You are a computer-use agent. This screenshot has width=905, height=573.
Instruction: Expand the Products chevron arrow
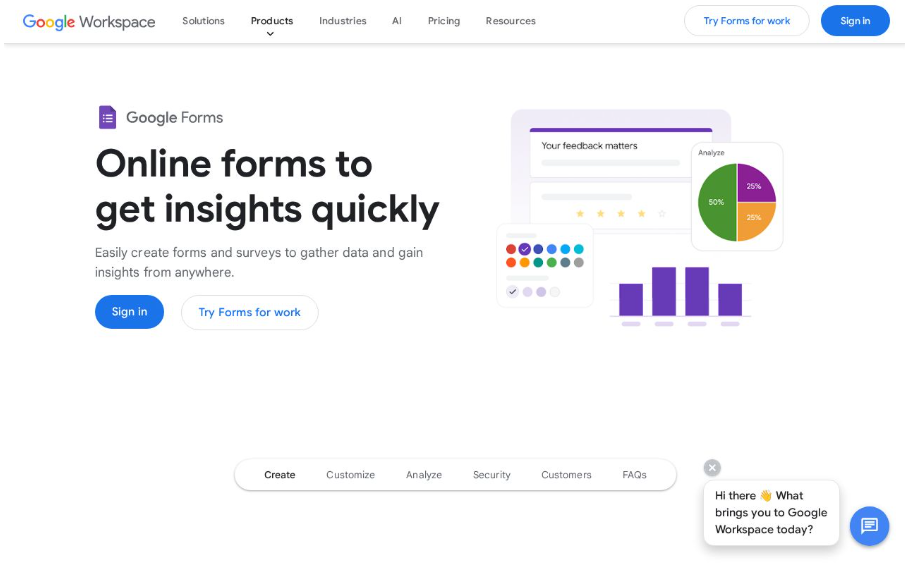pyautogui.click(x=270, y=34)
